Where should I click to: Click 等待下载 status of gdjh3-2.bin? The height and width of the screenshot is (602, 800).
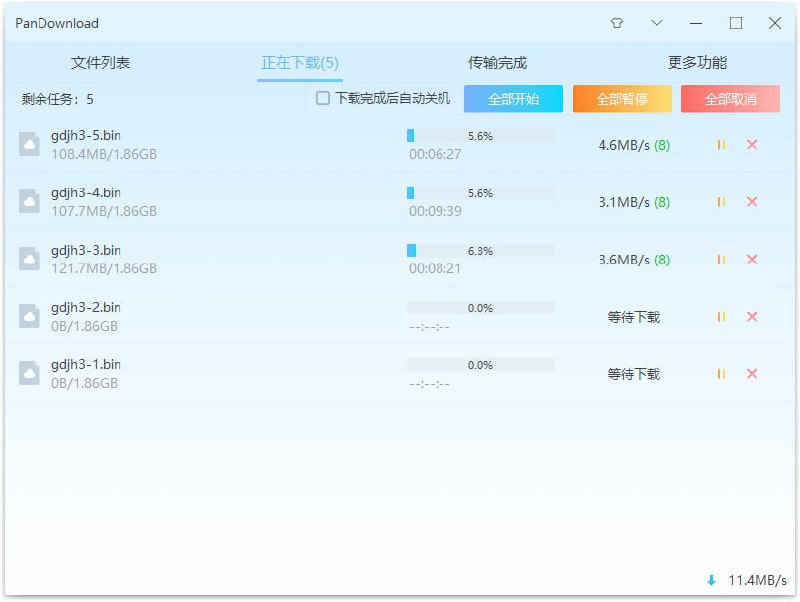pyautogui.click(x=634, y=317)
